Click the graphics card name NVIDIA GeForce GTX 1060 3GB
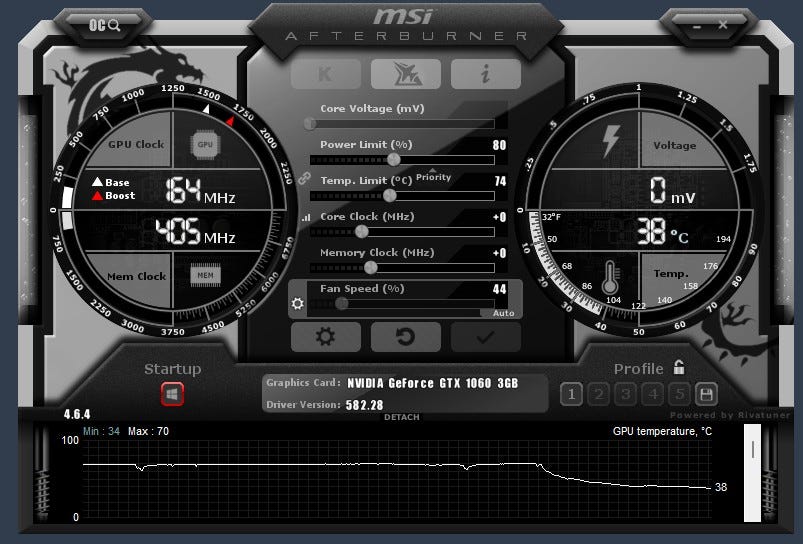 [x=433, y=383]
